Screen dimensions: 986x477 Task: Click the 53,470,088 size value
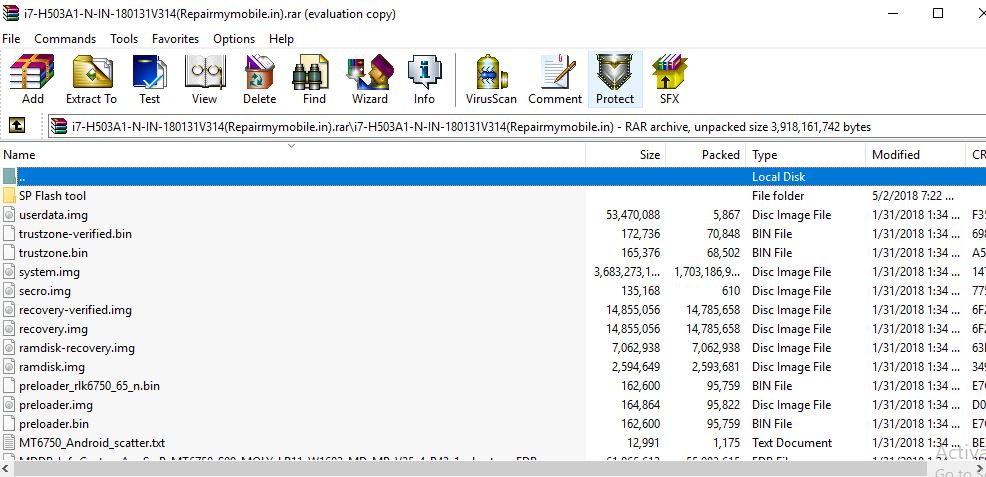point(633,215)
